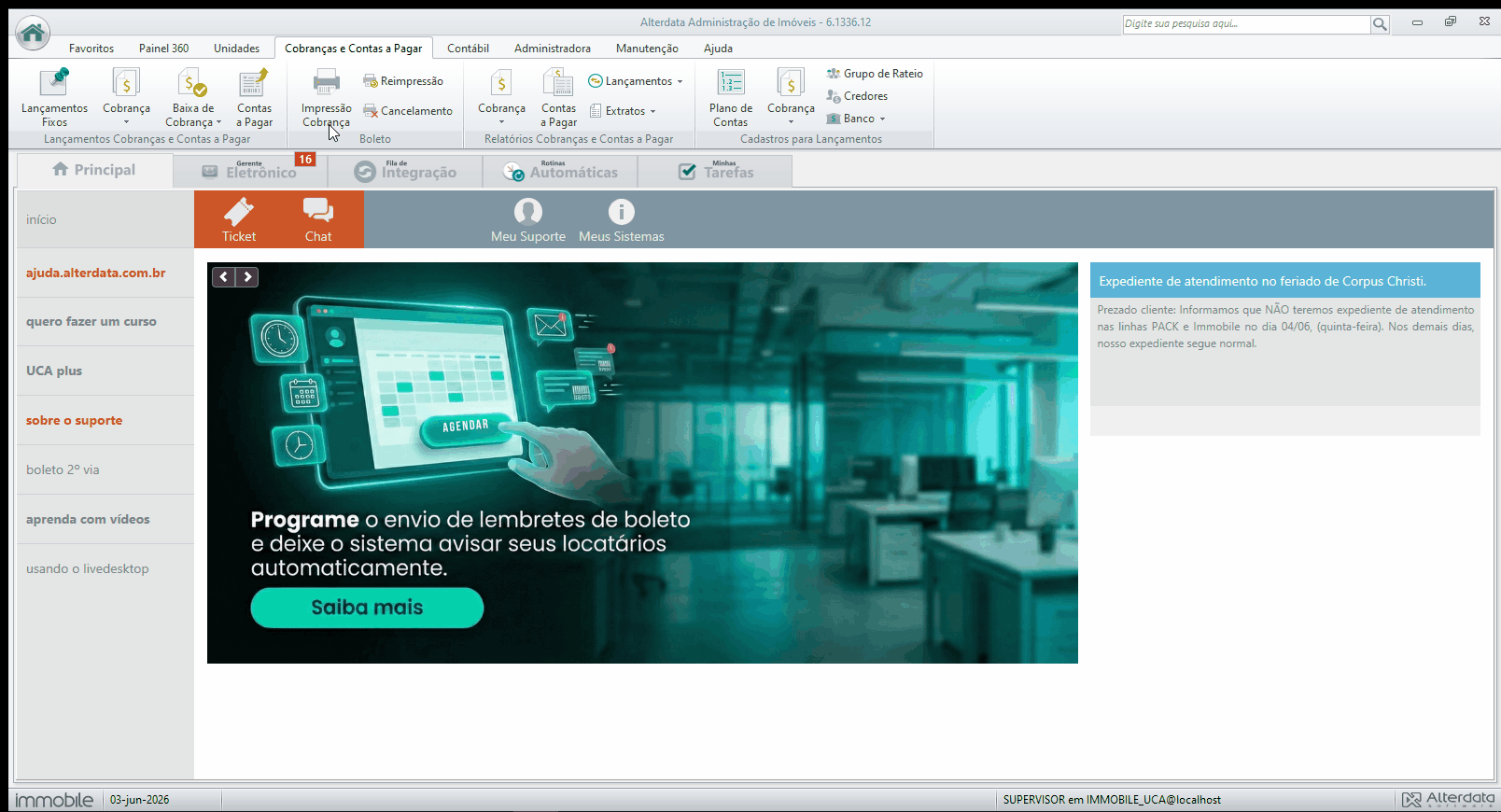This screenshot has width=1501, height=812.
Task: Click Cancelamento boleto option
Action: point(408,111)
